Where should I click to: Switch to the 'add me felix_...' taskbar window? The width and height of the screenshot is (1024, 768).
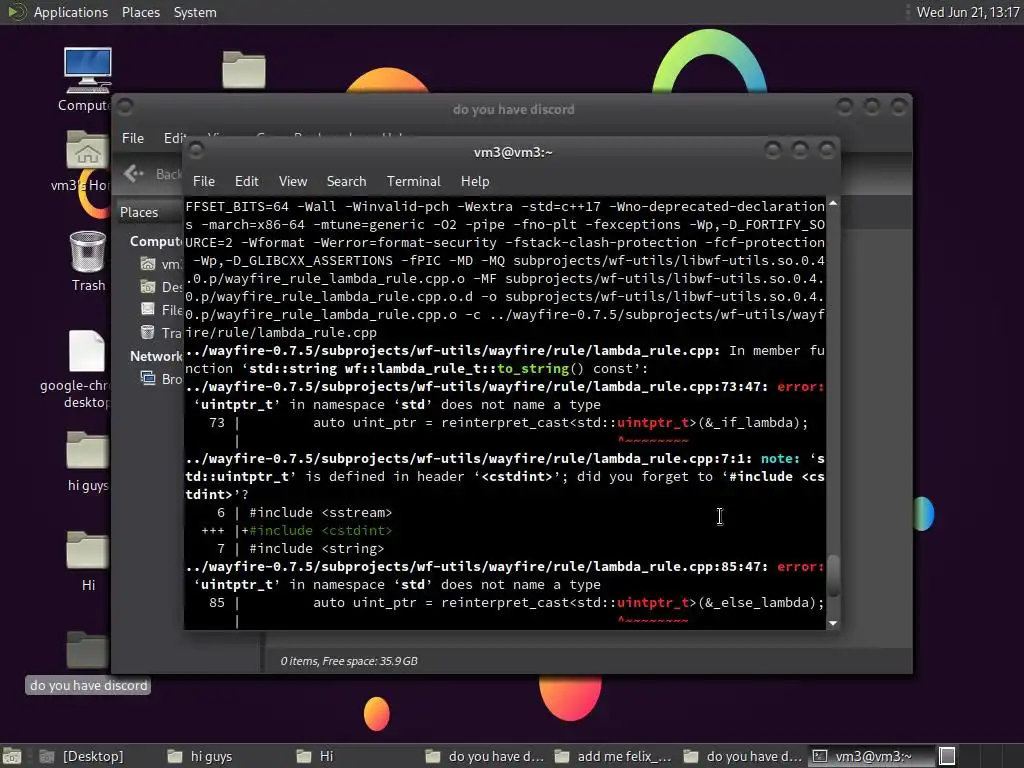[x=613, y=756]
